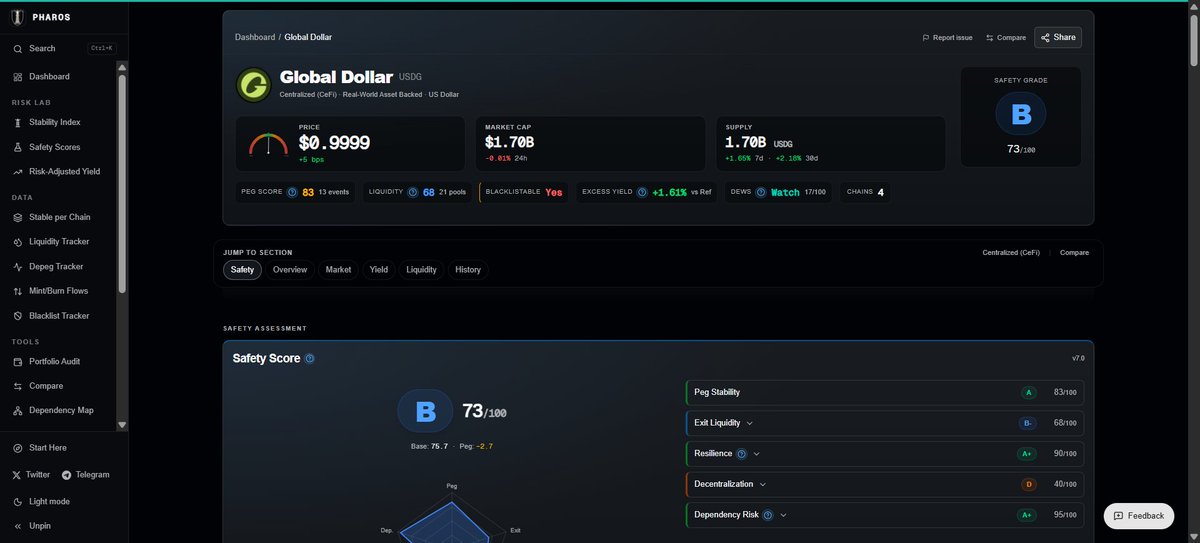Click the Stability Index icon

18,122
